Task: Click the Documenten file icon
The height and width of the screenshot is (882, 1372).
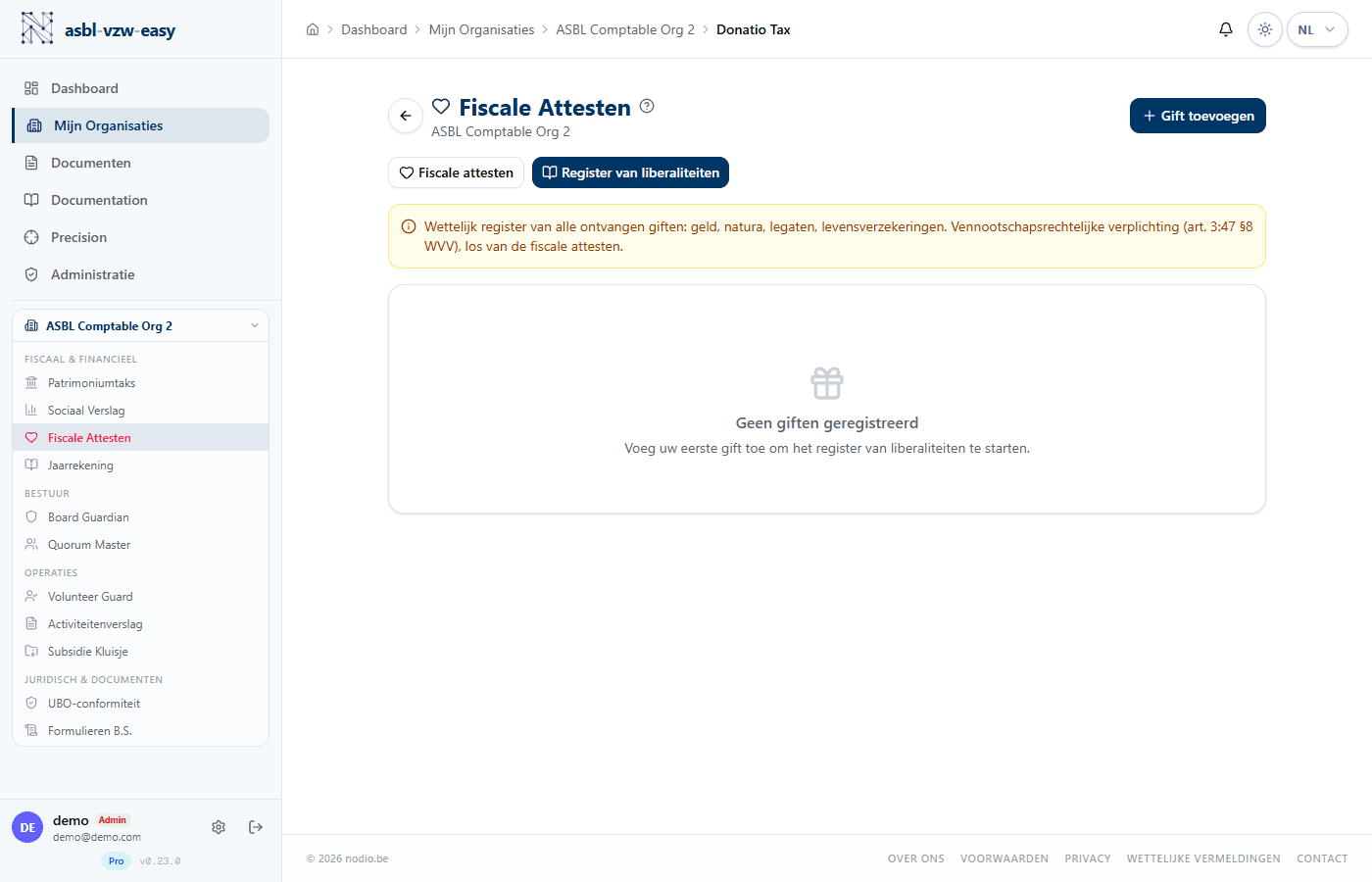Action: point(31,163)
